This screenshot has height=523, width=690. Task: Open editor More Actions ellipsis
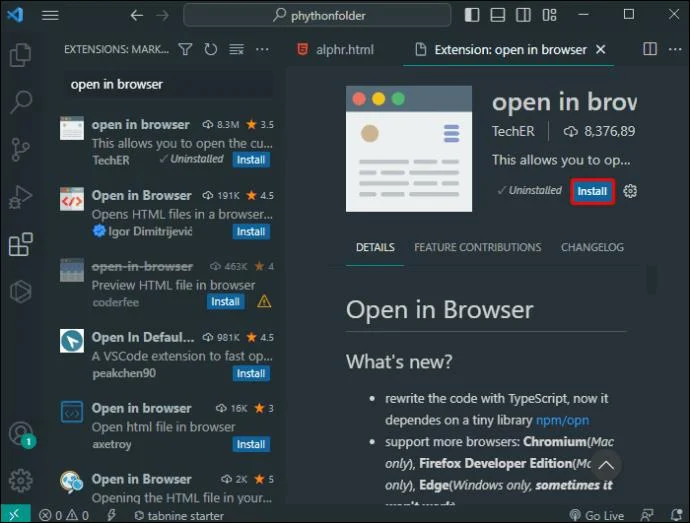click(675, 49)
